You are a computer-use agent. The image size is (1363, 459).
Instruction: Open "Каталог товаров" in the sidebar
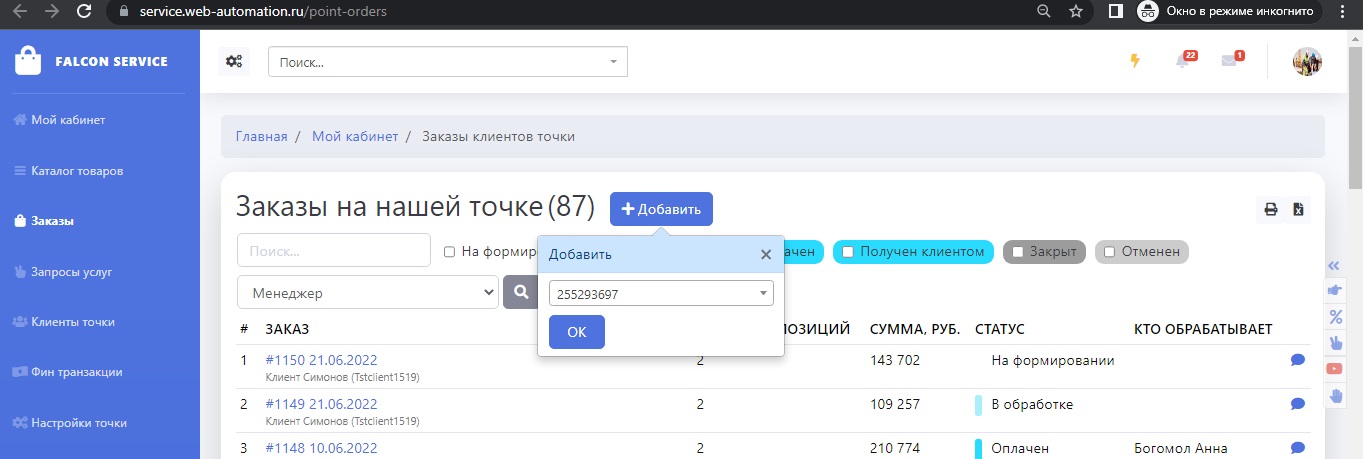[77, 171]
